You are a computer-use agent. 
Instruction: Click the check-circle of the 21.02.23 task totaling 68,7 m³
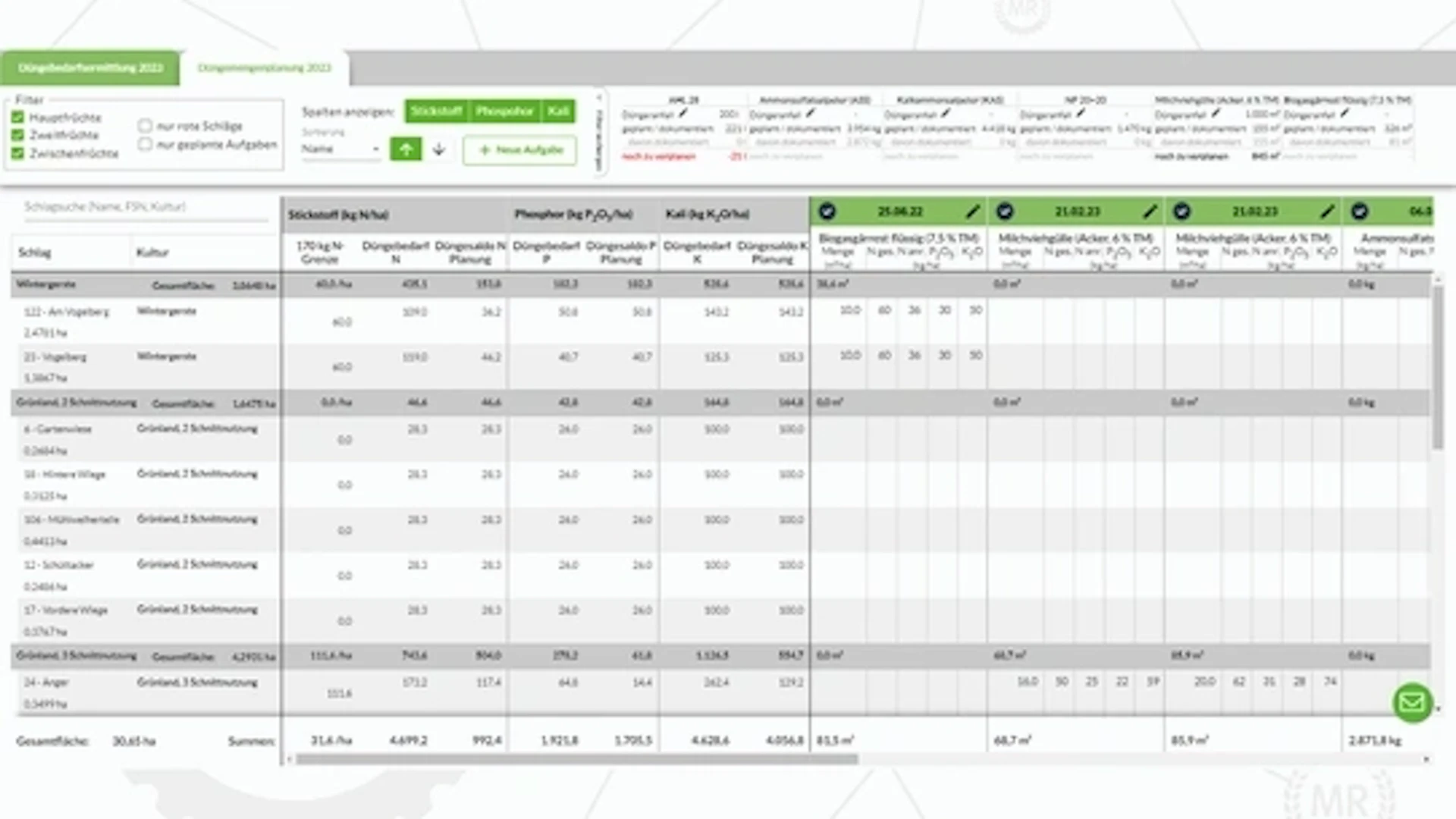pos(1005,212)
